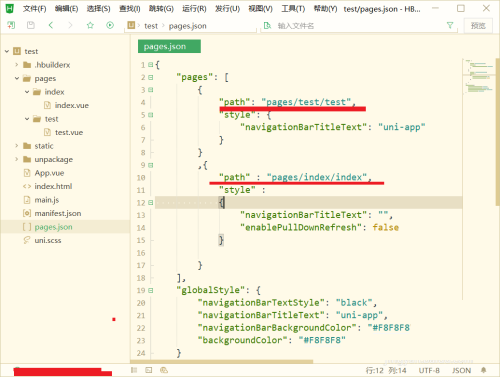500x377 pixels.
Task: Collapse the index folder
Action: [27, 92]
